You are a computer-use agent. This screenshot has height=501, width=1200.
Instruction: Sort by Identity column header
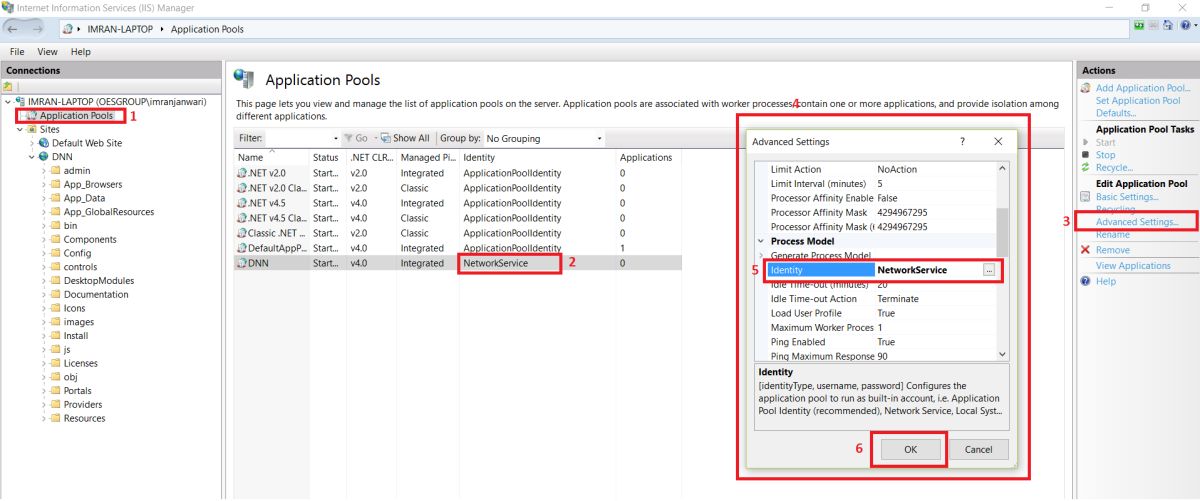point(537,157)
